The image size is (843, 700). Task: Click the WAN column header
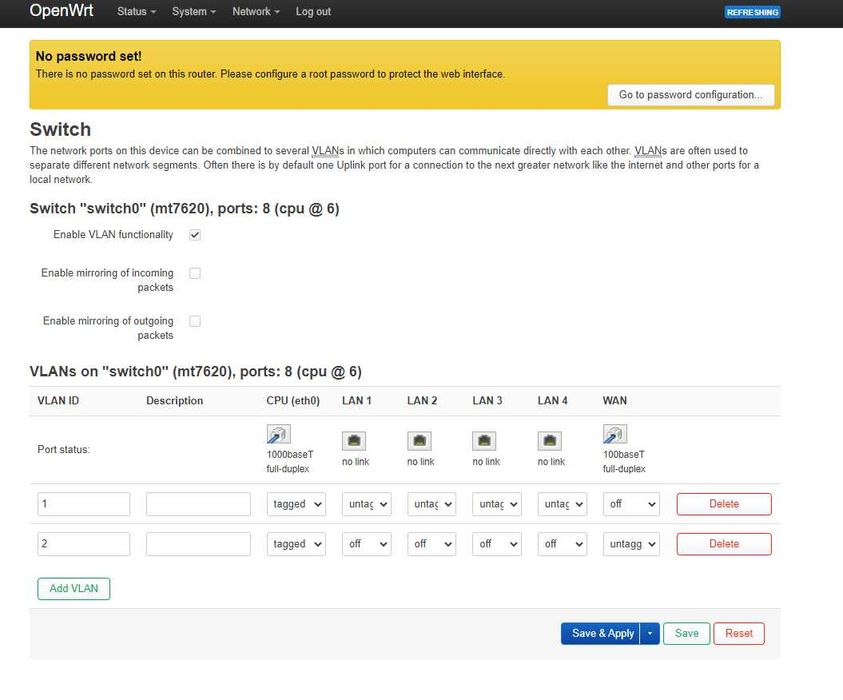point(615,401)
